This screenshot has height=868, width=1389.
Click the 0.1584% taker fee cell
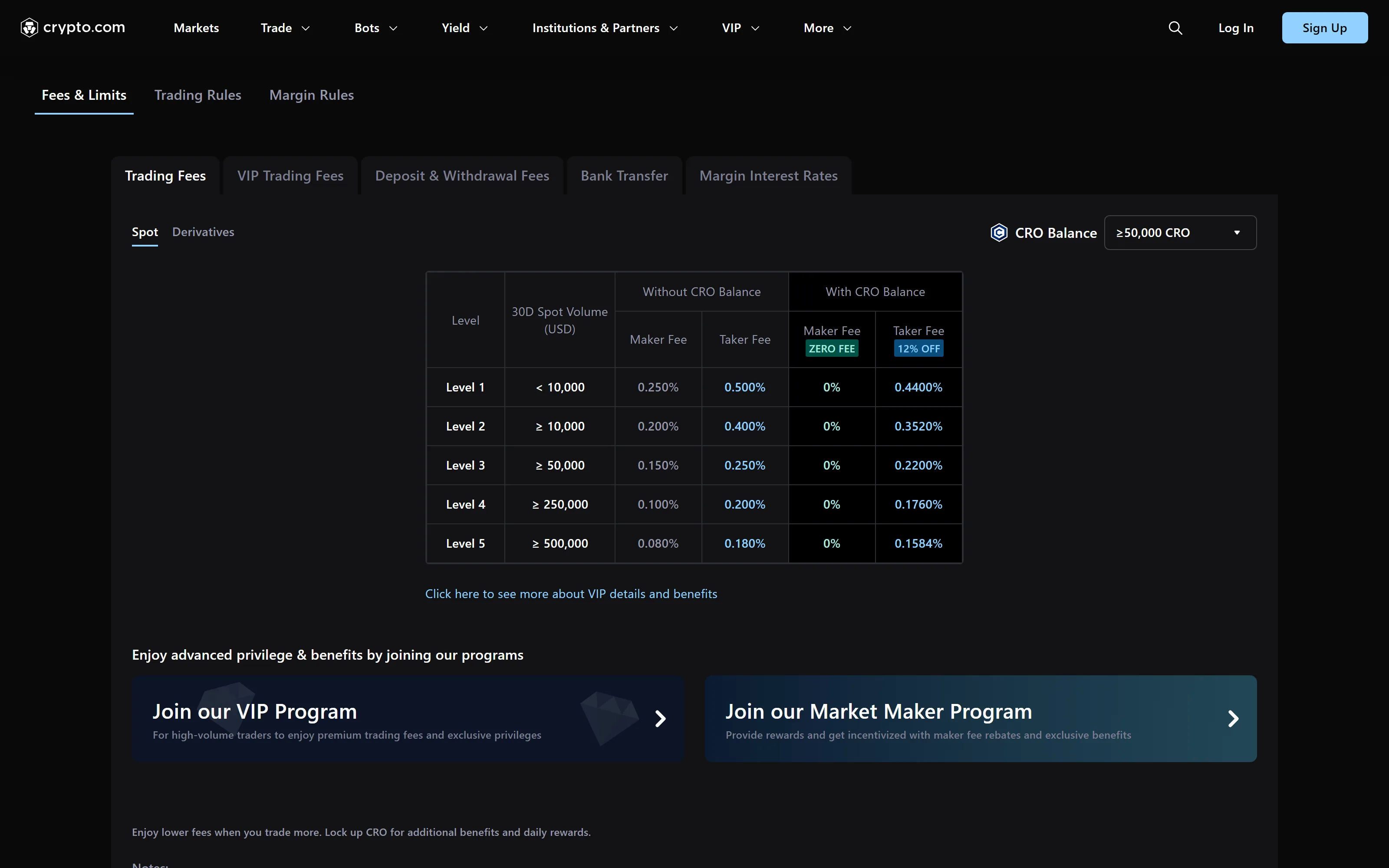pyautogui.click(x=918, y=544)
